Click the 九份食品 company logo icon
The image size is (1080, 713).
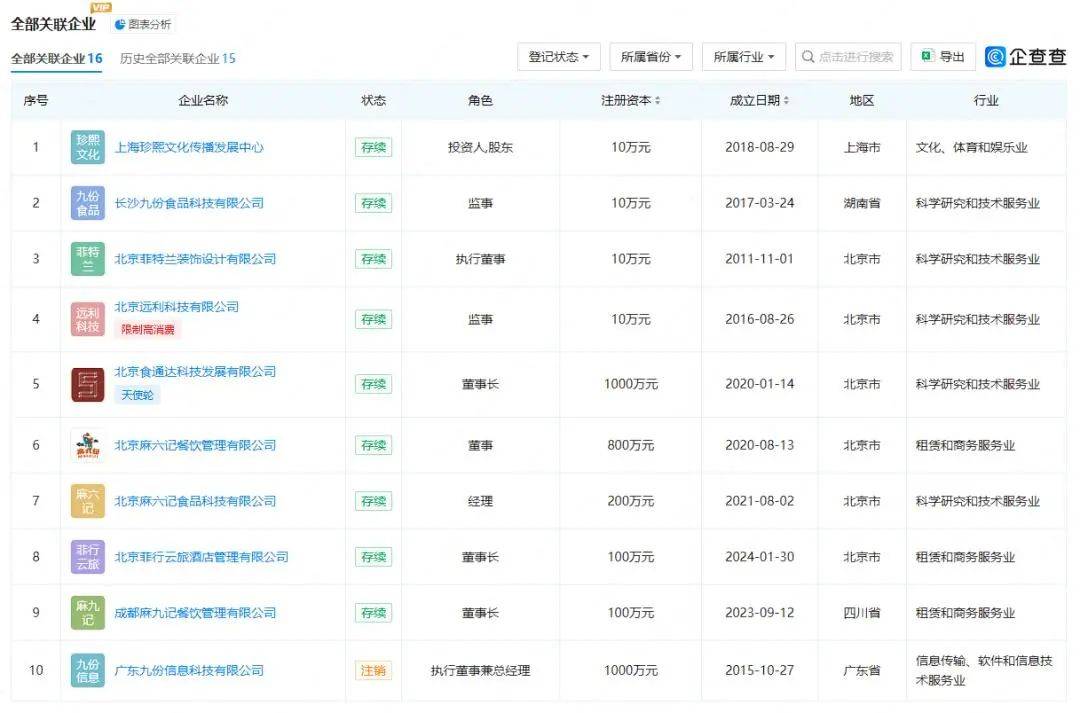[x=87, y=203]
